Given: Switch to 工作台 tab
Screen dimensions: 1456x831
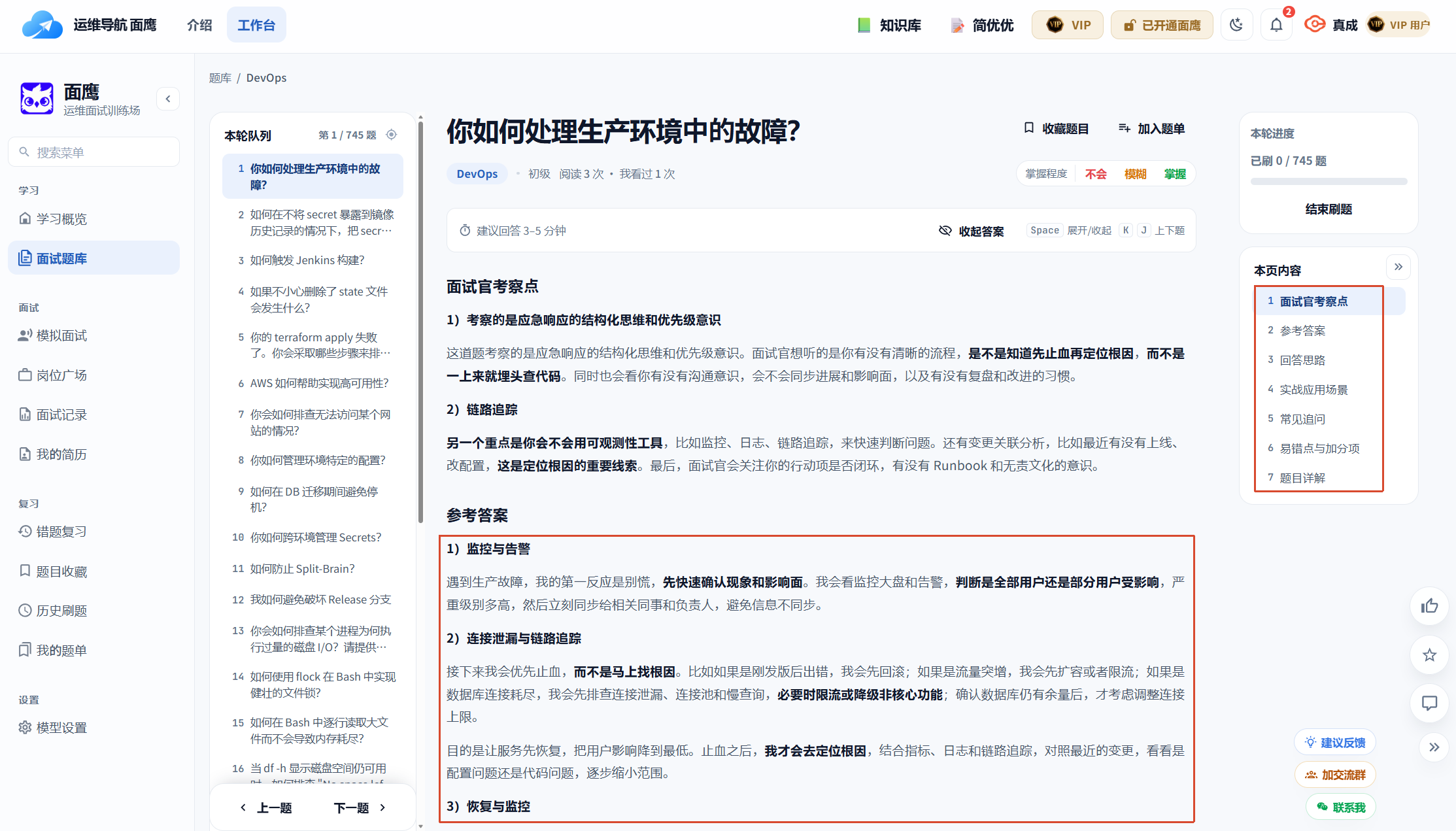Looking at the screenshot, I should point(256,25).
